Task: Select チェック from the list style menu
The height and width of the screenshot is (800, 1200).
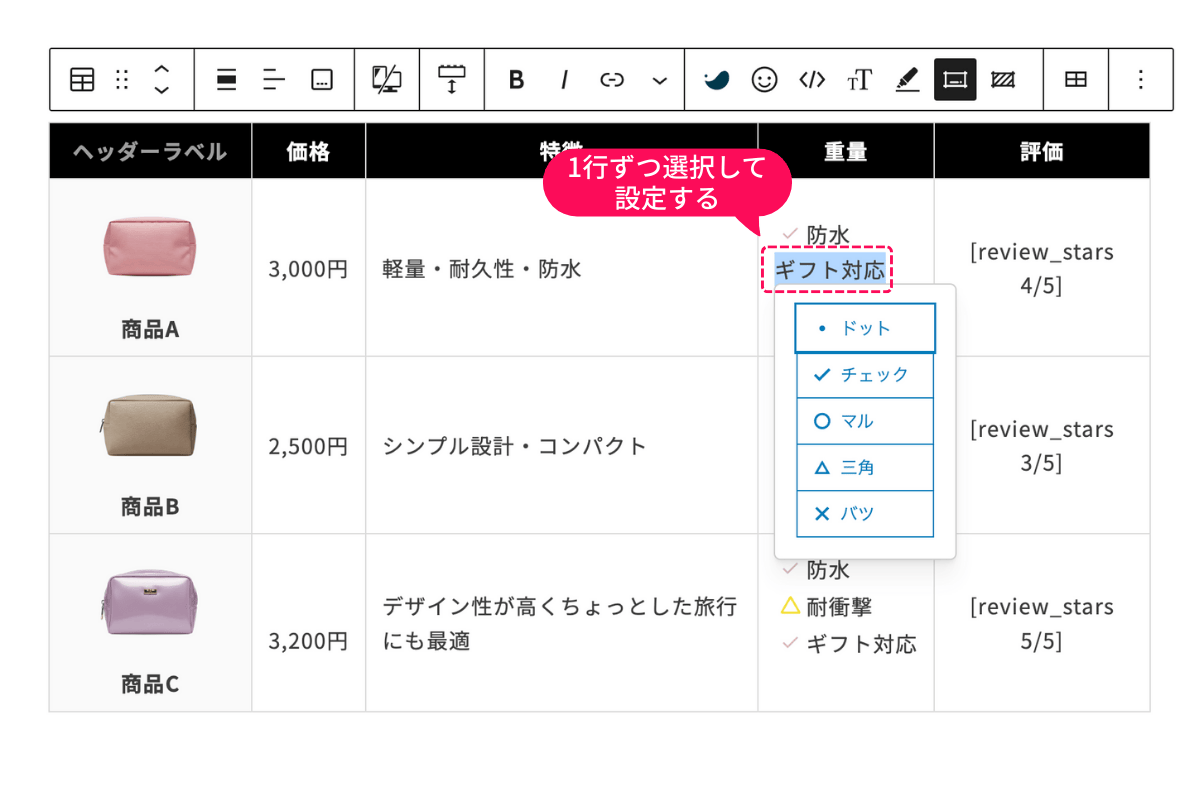Action: [864, 374]
